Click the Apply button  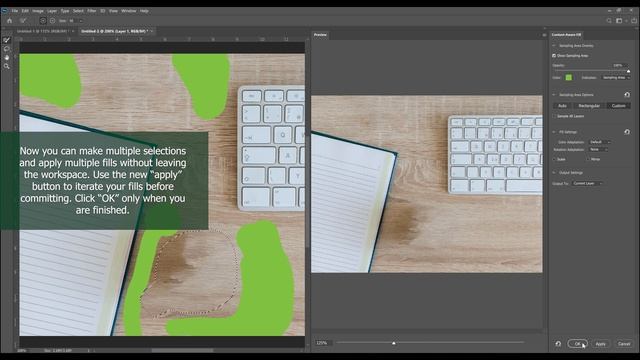600,344
